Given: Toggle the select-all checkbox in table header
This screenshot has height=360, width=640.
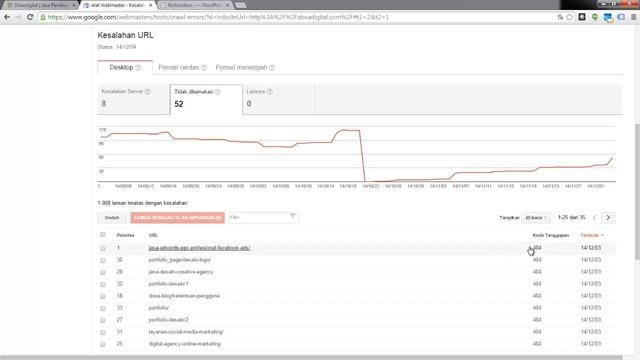Looking at the screenshot, I should point(102,235).
